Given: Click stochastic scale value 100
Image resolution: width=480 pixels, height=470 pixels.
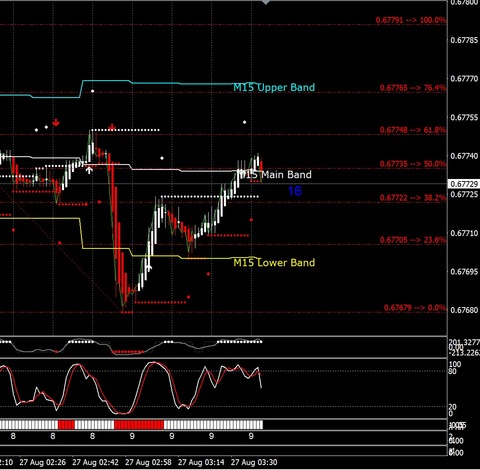Looking at the screenshot, I should coord(455,364).
